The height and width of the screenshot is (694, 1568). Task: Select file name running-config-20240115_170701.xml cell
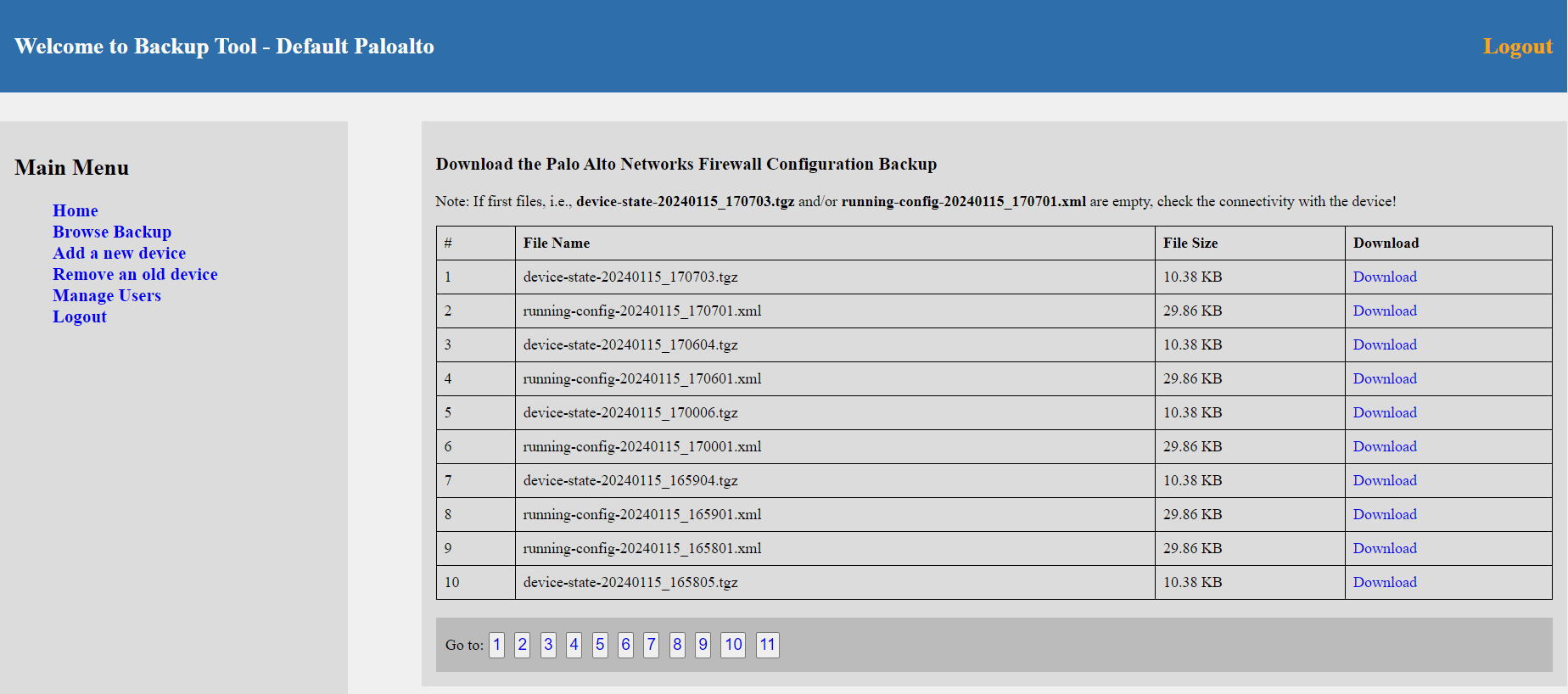(x=835, y=311)
